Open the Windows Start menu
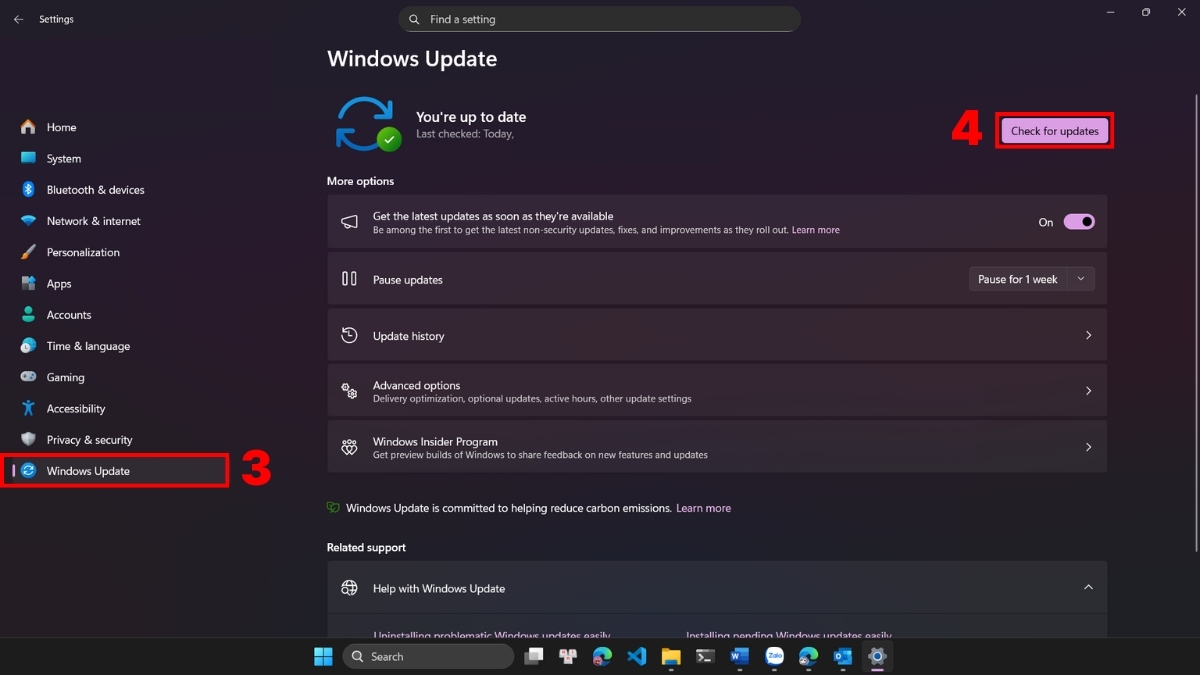The image size is (1200, 675). (323, 656)
